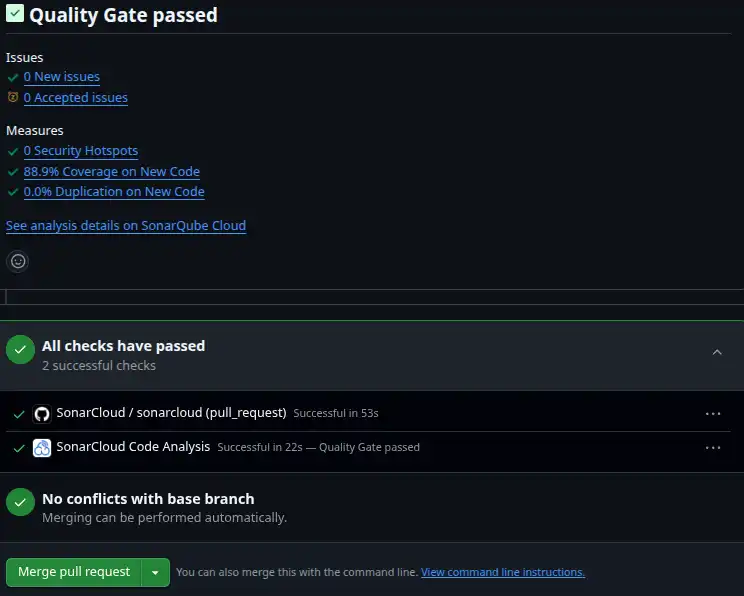Click the green Quality Gate passed checkmark
The width and height of the screenshot is (744, 596).
(x=15, y=14)
